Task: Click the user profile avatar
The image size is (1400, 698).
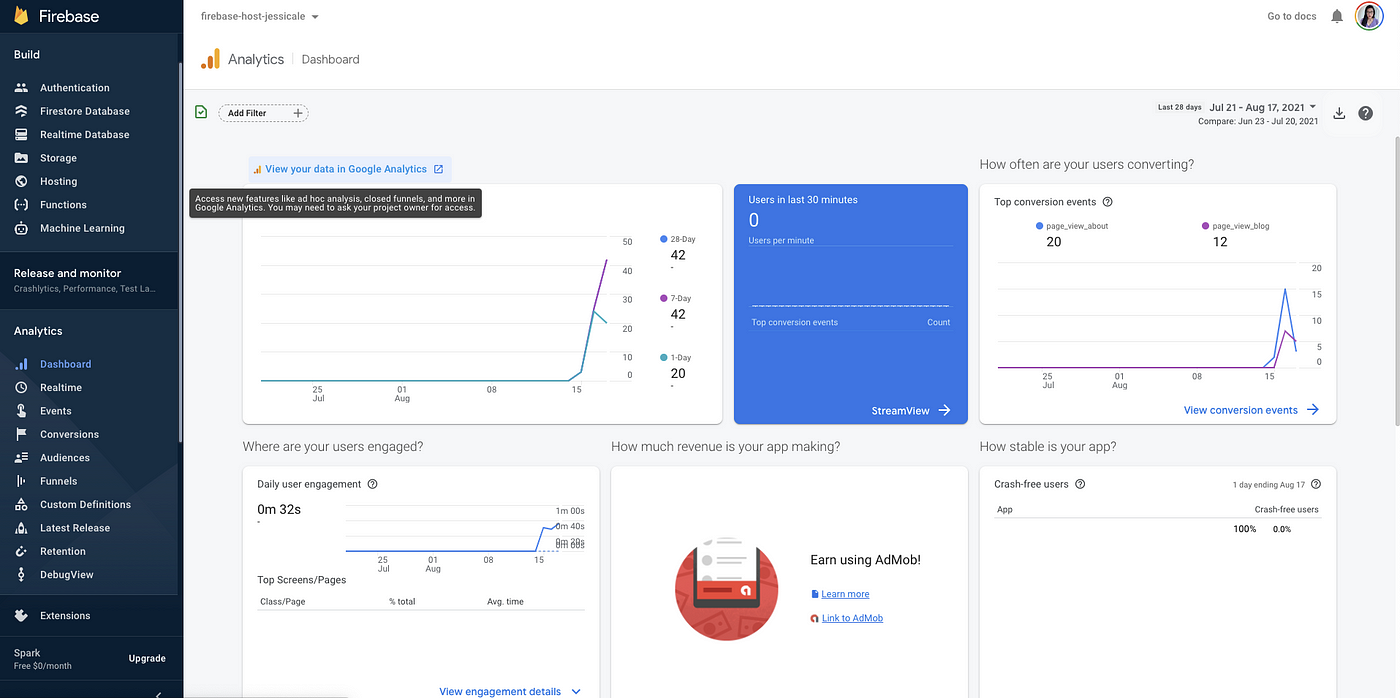Action: coord(1369,16)
